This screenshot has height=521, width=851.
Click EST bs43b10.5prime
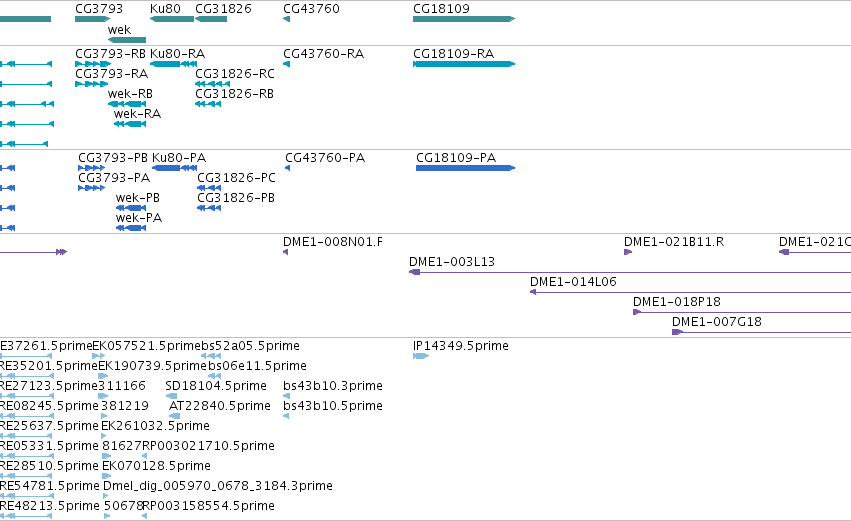(333, 406)
